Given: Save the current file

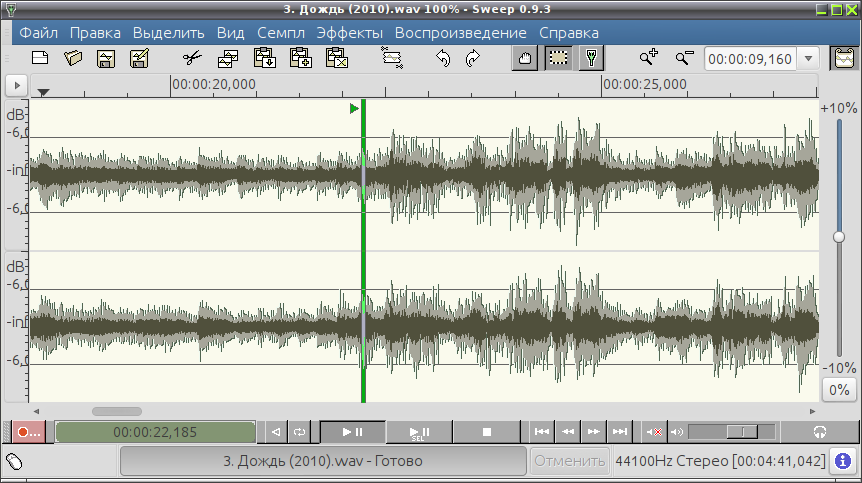Looking at the screenshot, I should pyautogui.click(x=106, y=58).
